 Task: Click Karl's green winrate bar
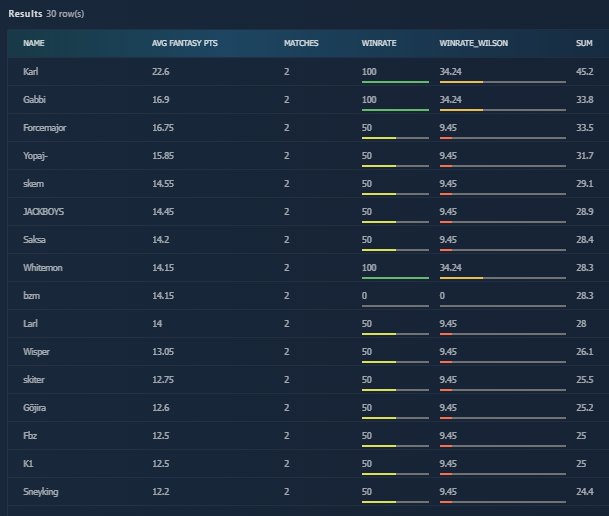point(395,81)
